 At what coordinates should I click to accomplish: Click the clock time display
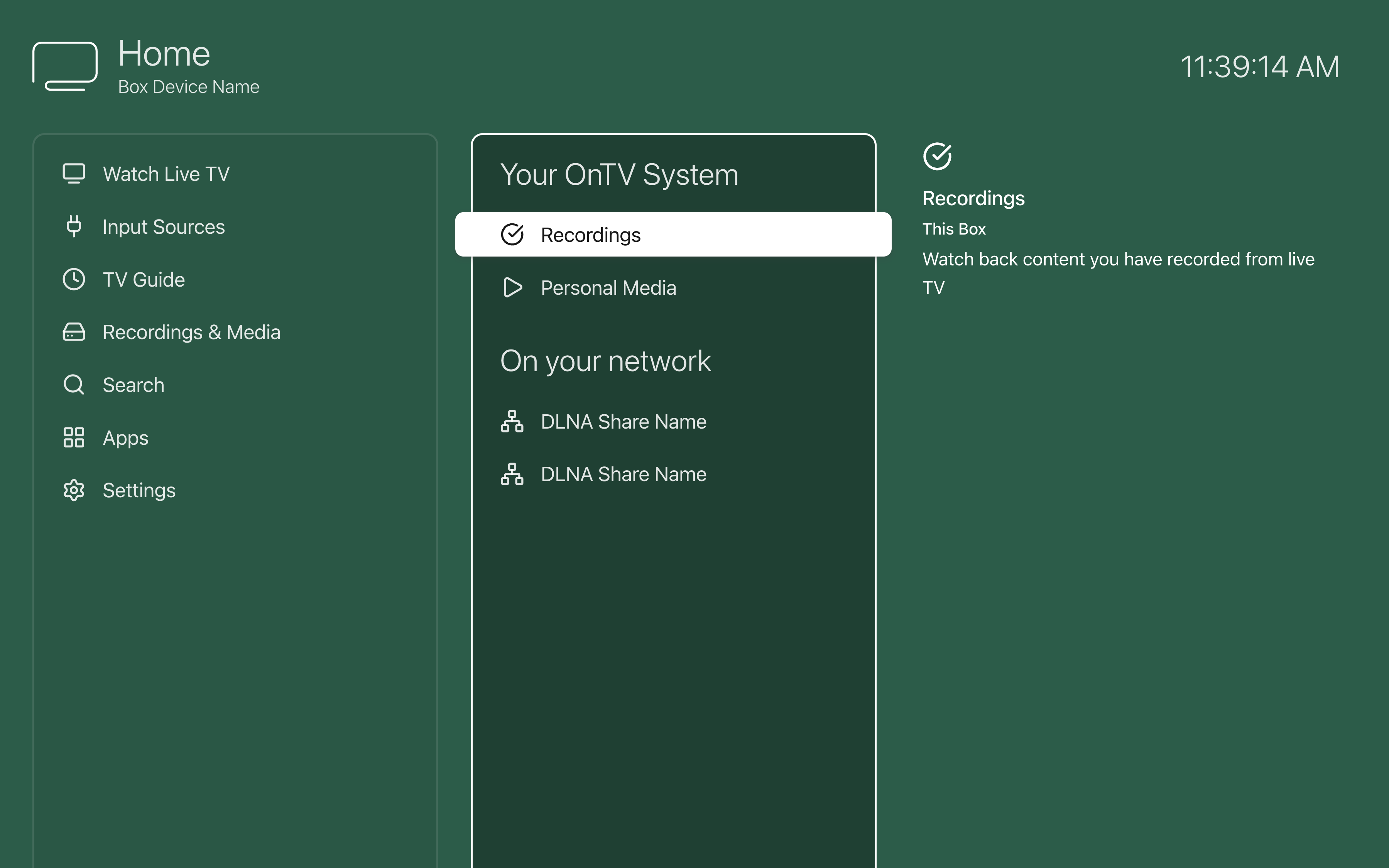tap(1259, 67)
